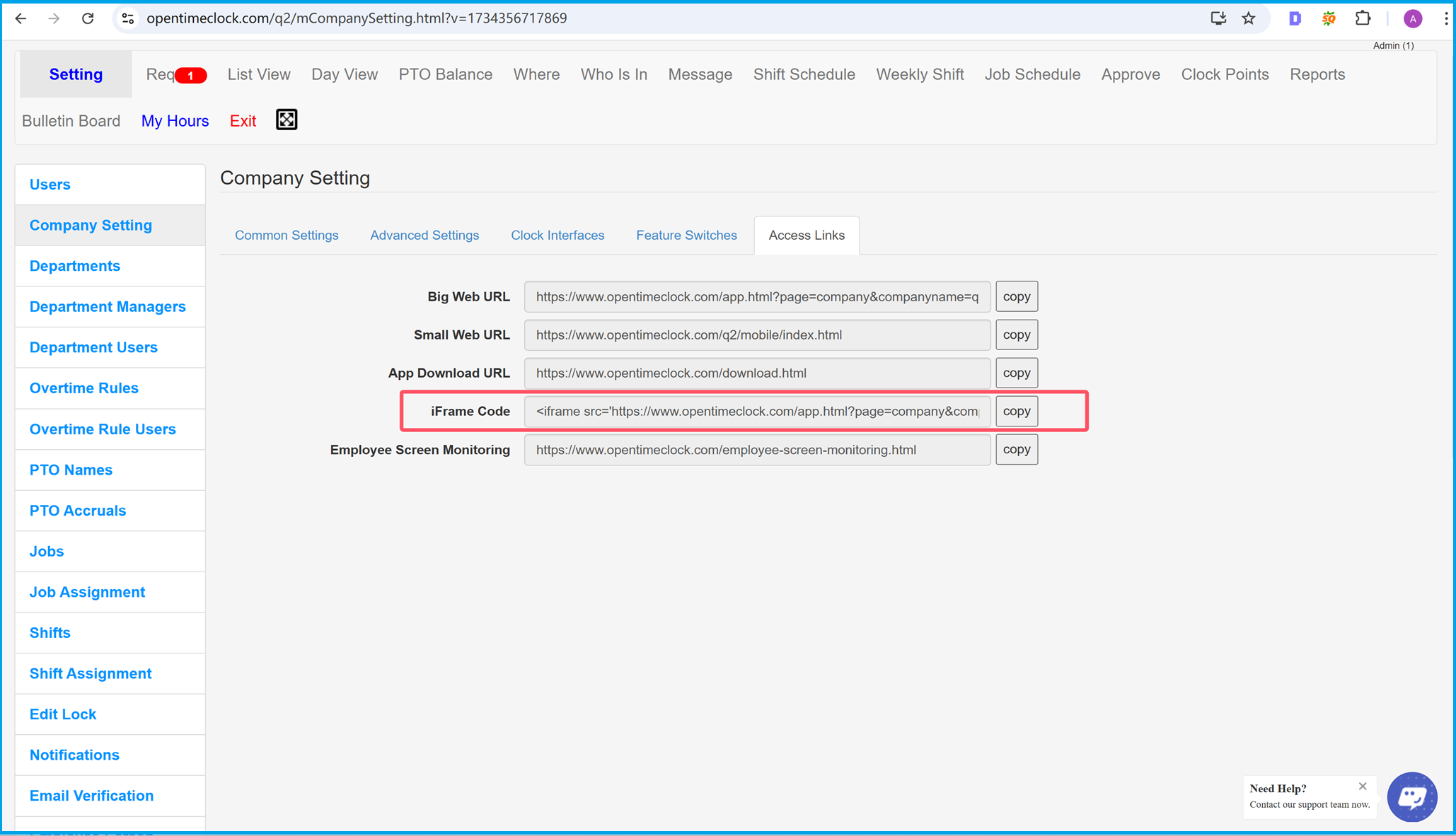The width and height of the screenshot is (1456, 836).
Task: Copy the Small Web URL
Action: click(x=1017, y=335)
